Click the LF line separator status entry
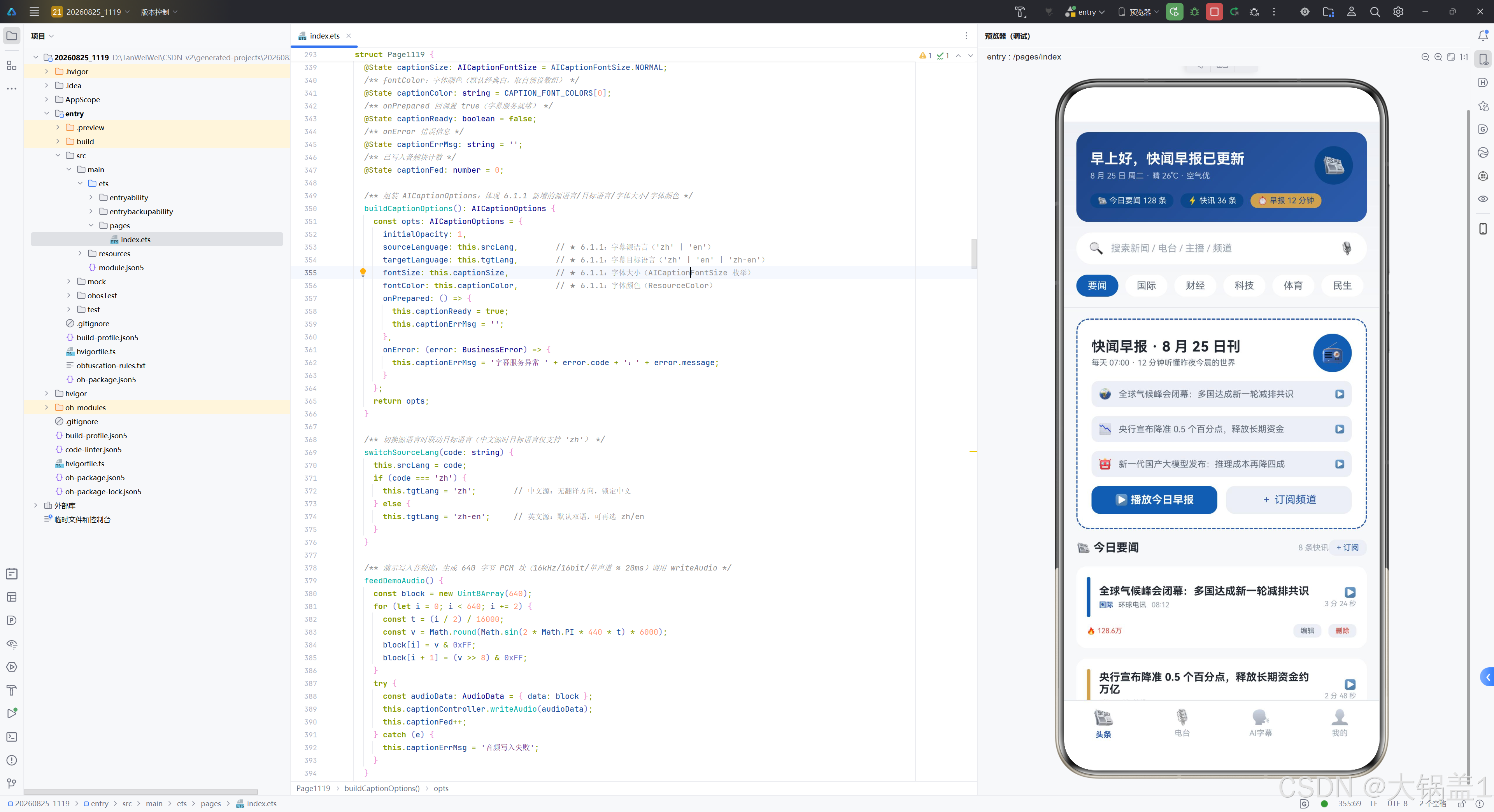 coord(1373,803)
